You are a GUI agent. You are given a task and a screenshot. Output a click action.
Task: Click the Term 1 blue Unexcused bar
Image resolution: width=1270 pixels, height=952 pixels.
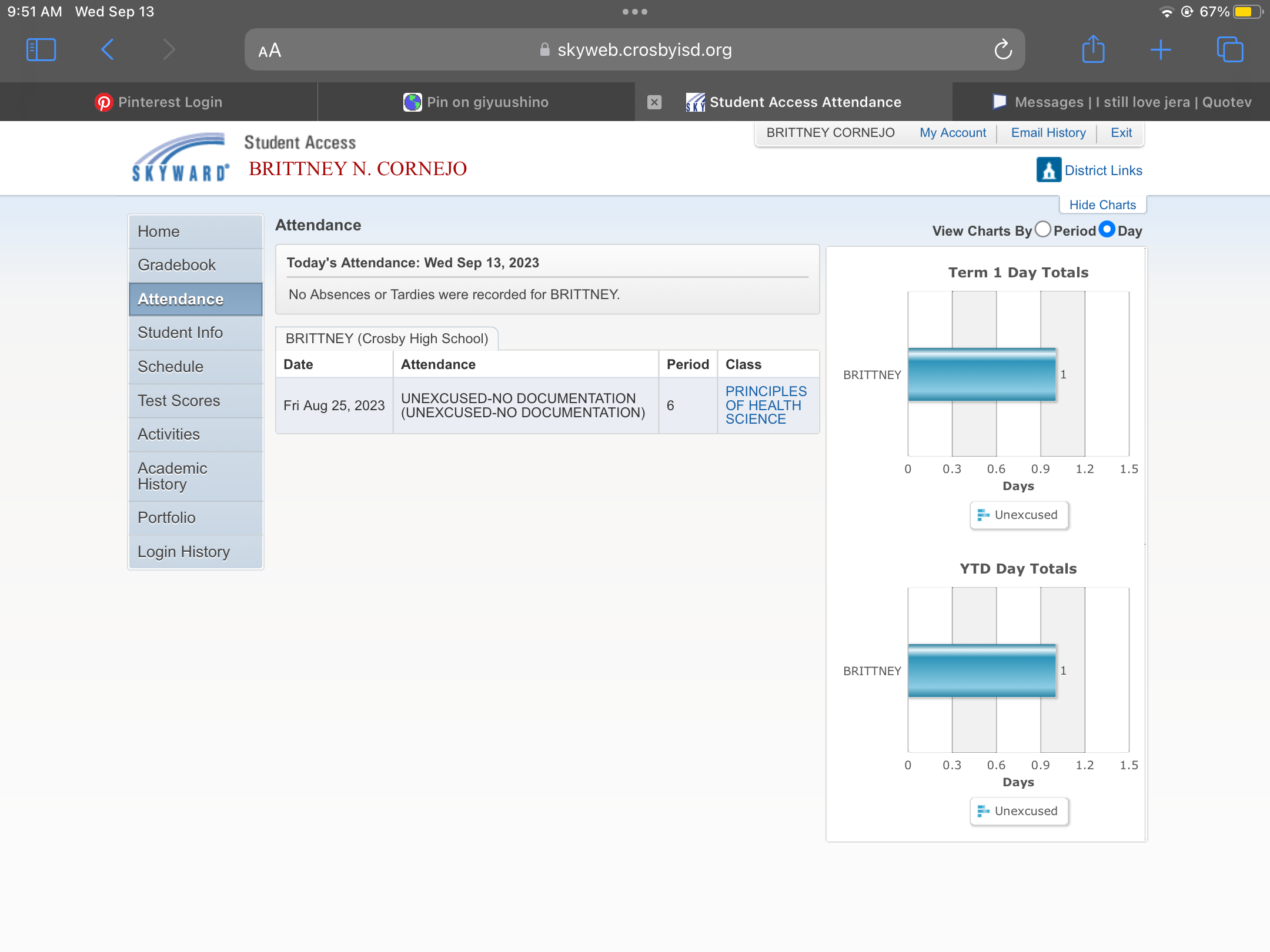[981, 375]
